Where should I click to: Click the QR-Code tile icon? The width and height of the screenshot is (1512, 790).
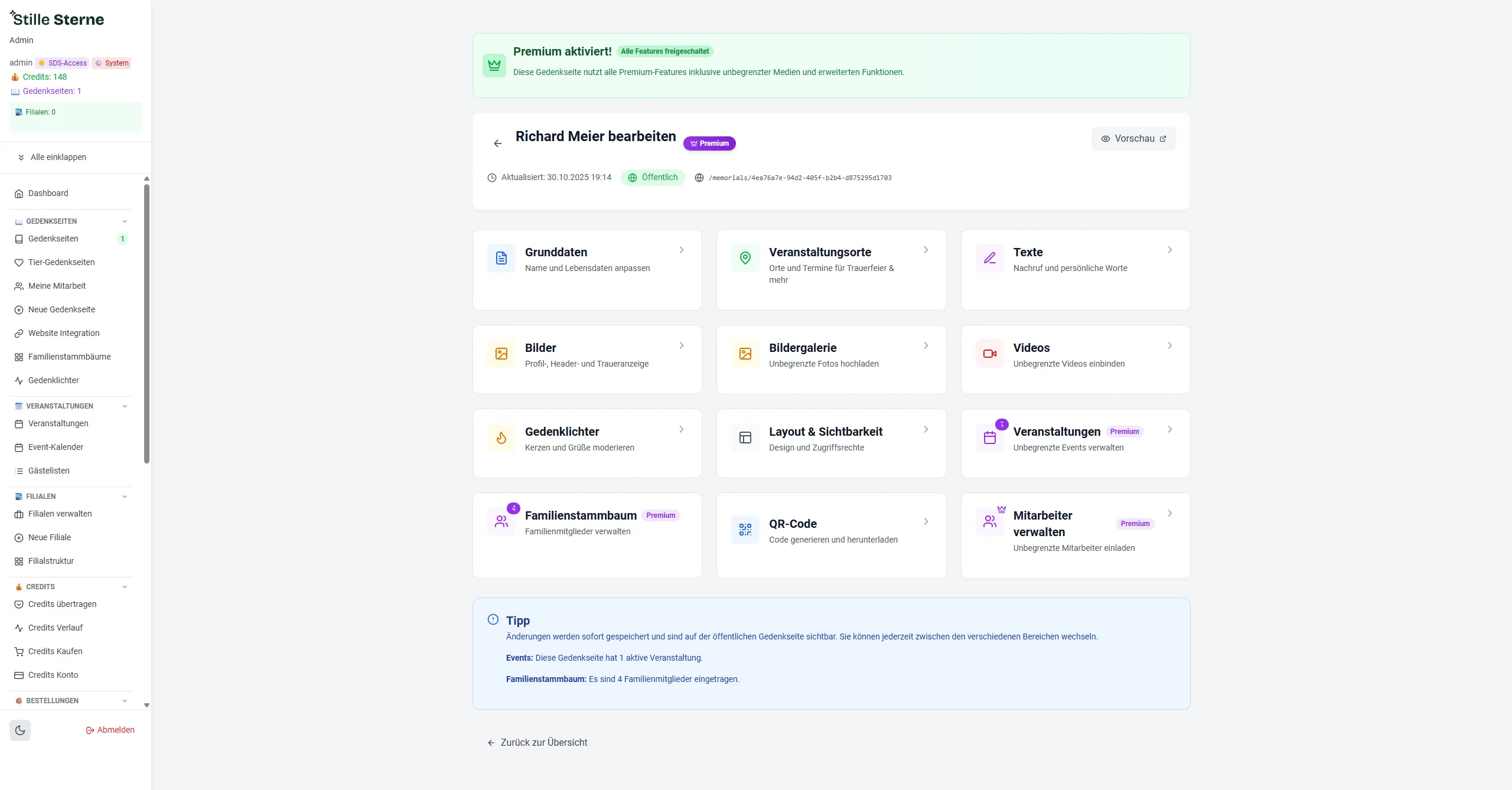[x=745, y=530]
